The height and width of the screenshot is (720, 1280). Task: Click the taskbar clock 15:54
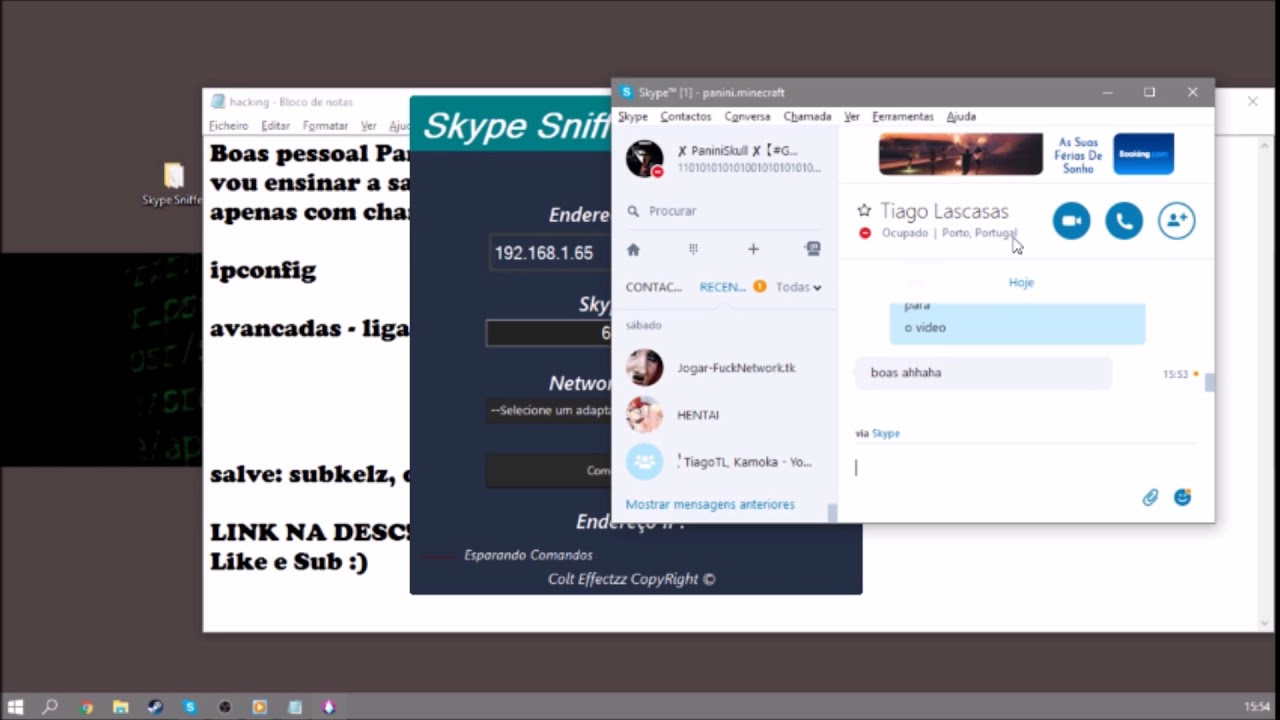1257,707
